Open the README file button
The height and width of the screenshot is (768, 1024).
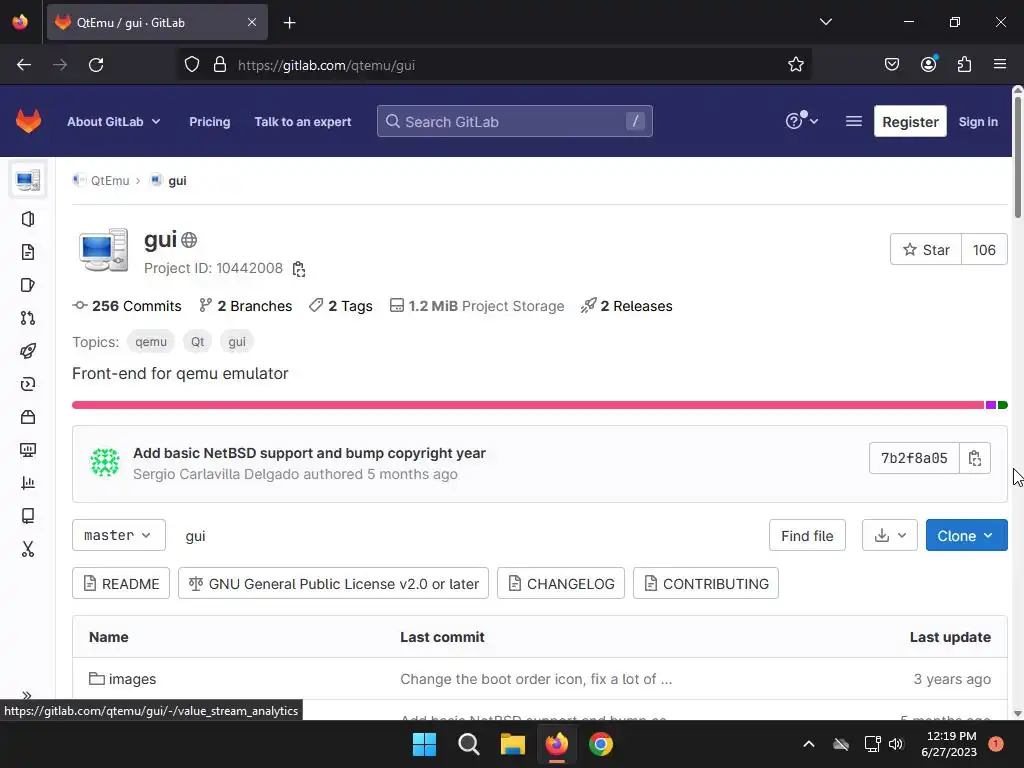click(121, 583)
